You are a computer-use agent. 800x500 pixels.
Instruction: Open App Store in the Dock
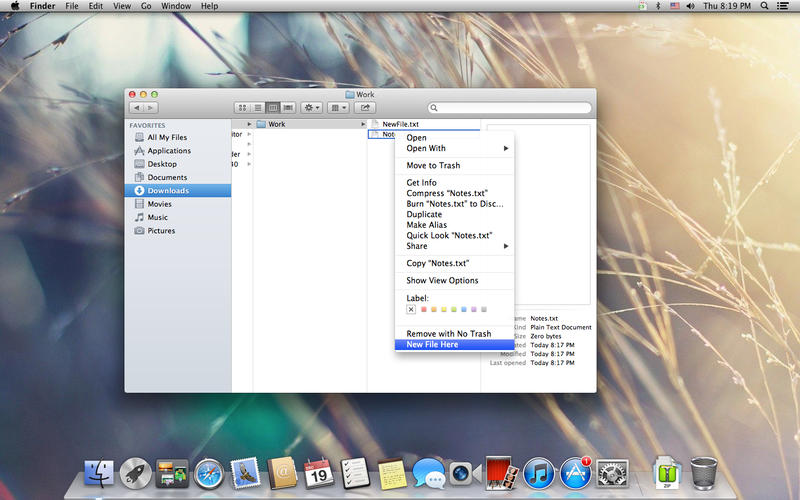pos(576,473)
